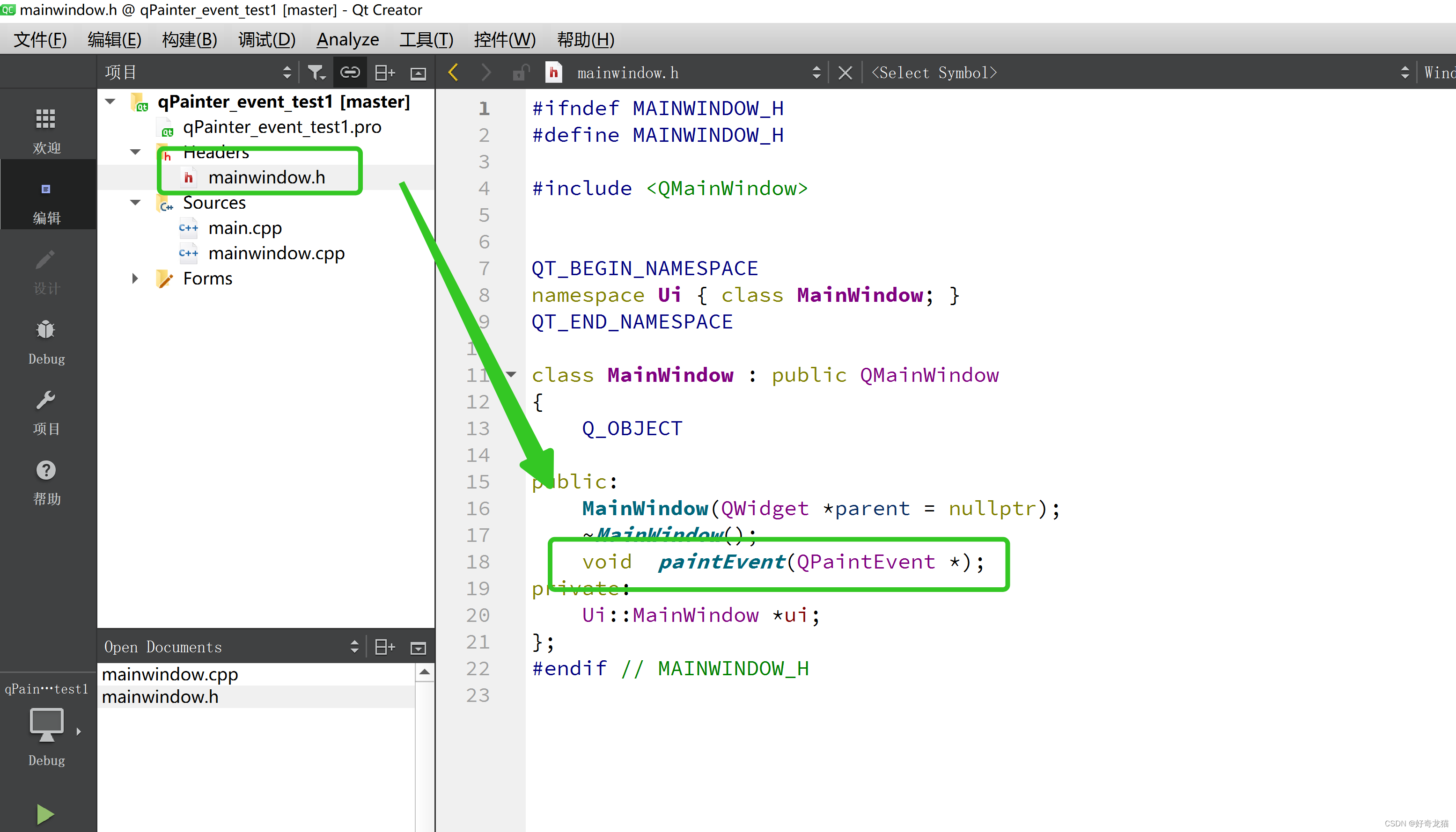
Task: Click the filter tree funnel icon
Action: [x=316, y=73]
